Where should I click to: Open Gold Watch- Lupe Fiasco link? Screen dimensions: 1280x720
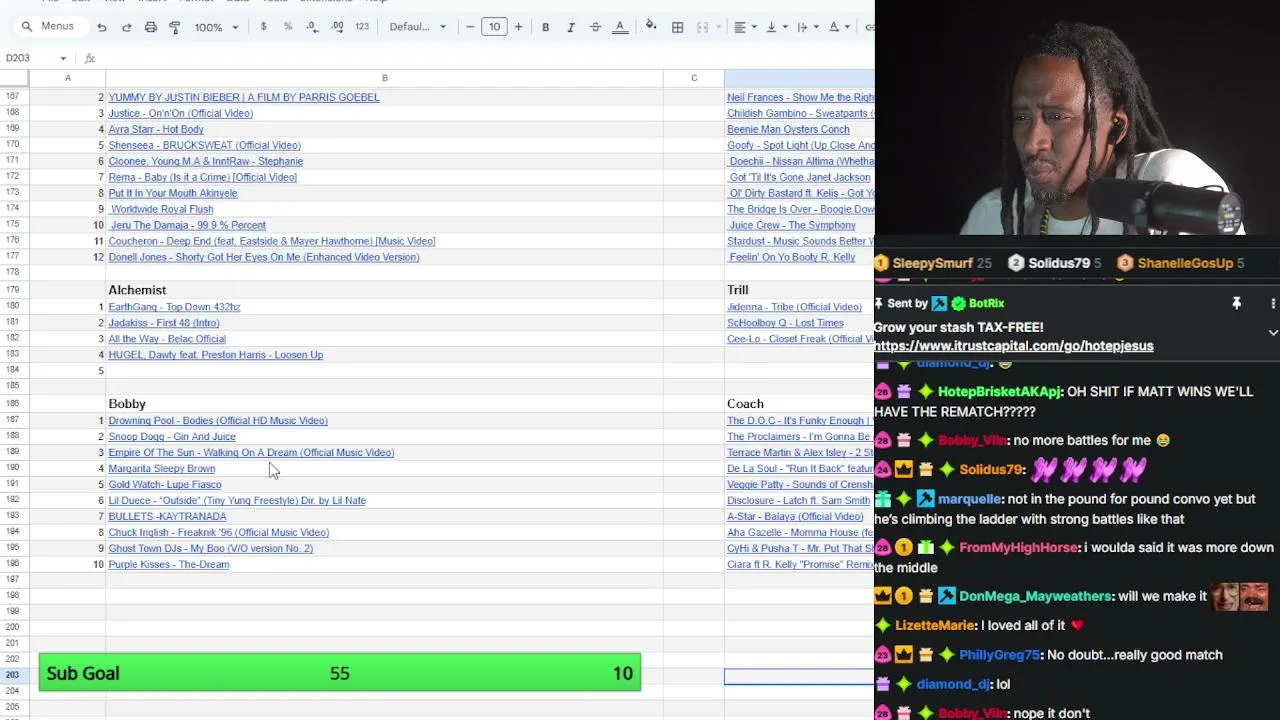click(165, 485)
